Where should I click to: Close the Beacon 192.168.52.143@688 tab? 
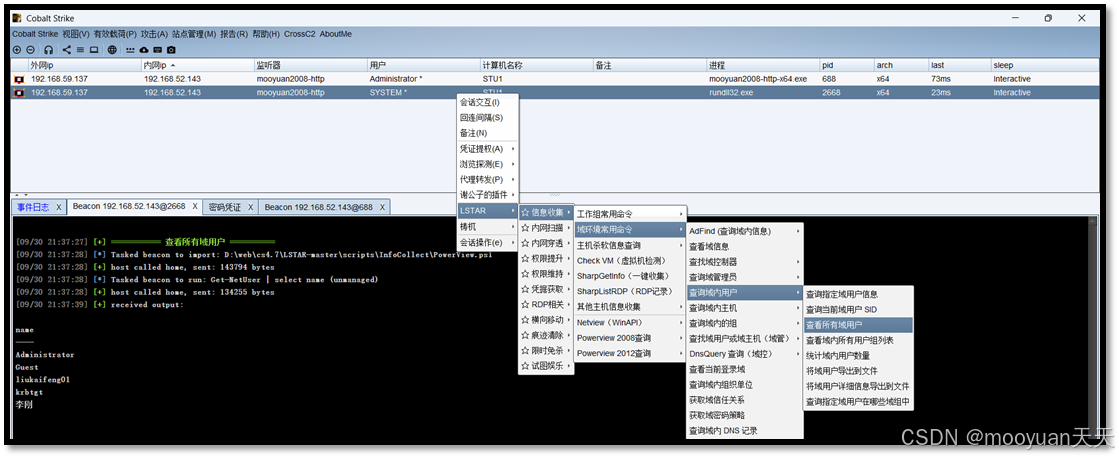pos(382,207)
